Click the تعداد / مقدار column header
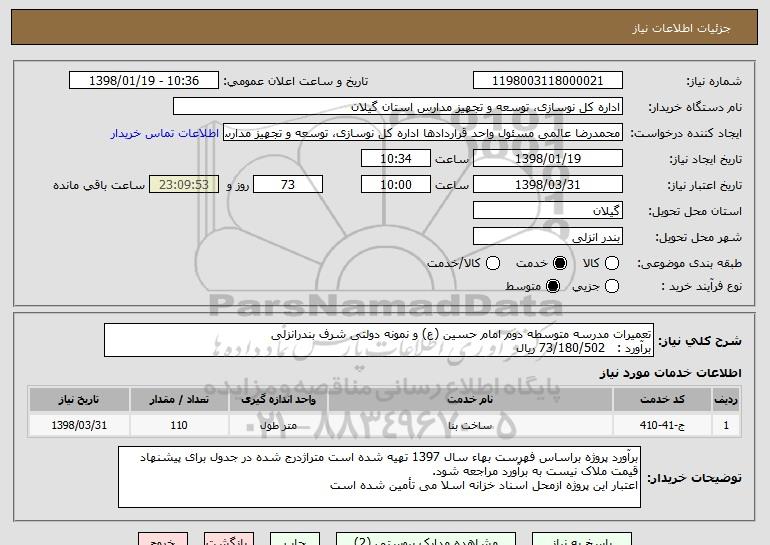This screenshot has width=770, height=545. [179, 400]
